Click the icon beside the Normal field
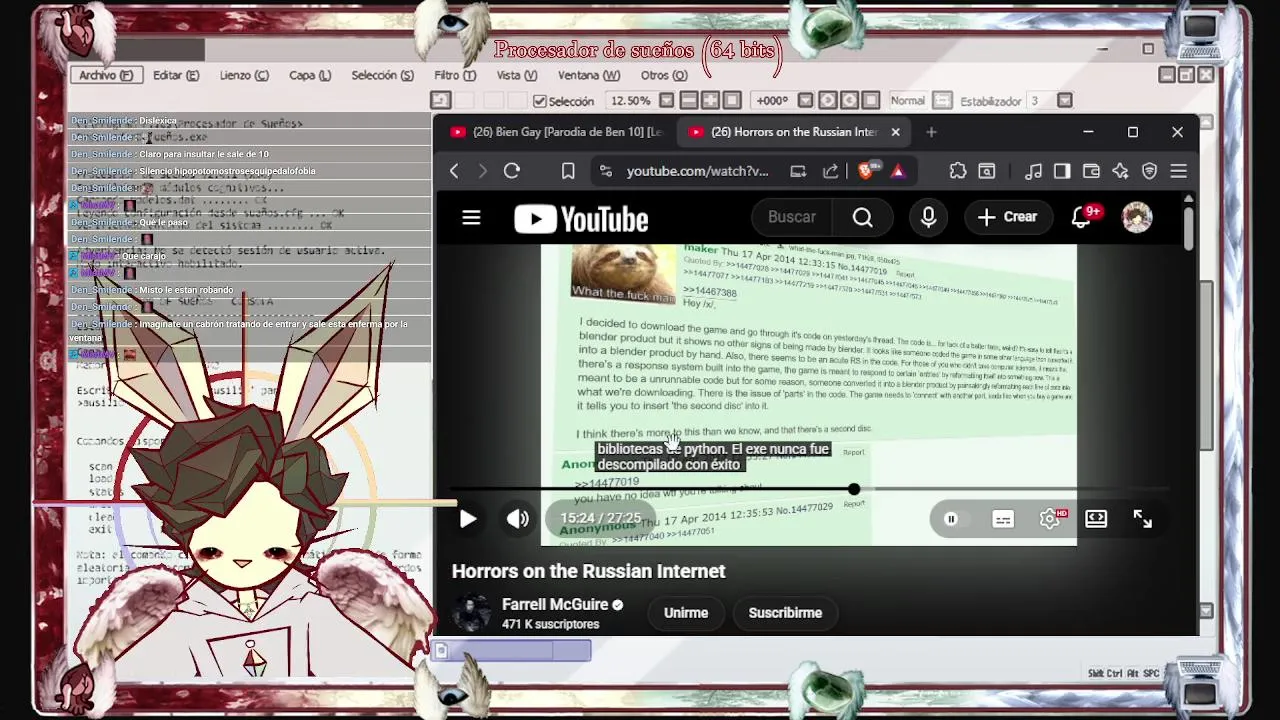Viewport: 1280px width, 720px height. [942, 101]
